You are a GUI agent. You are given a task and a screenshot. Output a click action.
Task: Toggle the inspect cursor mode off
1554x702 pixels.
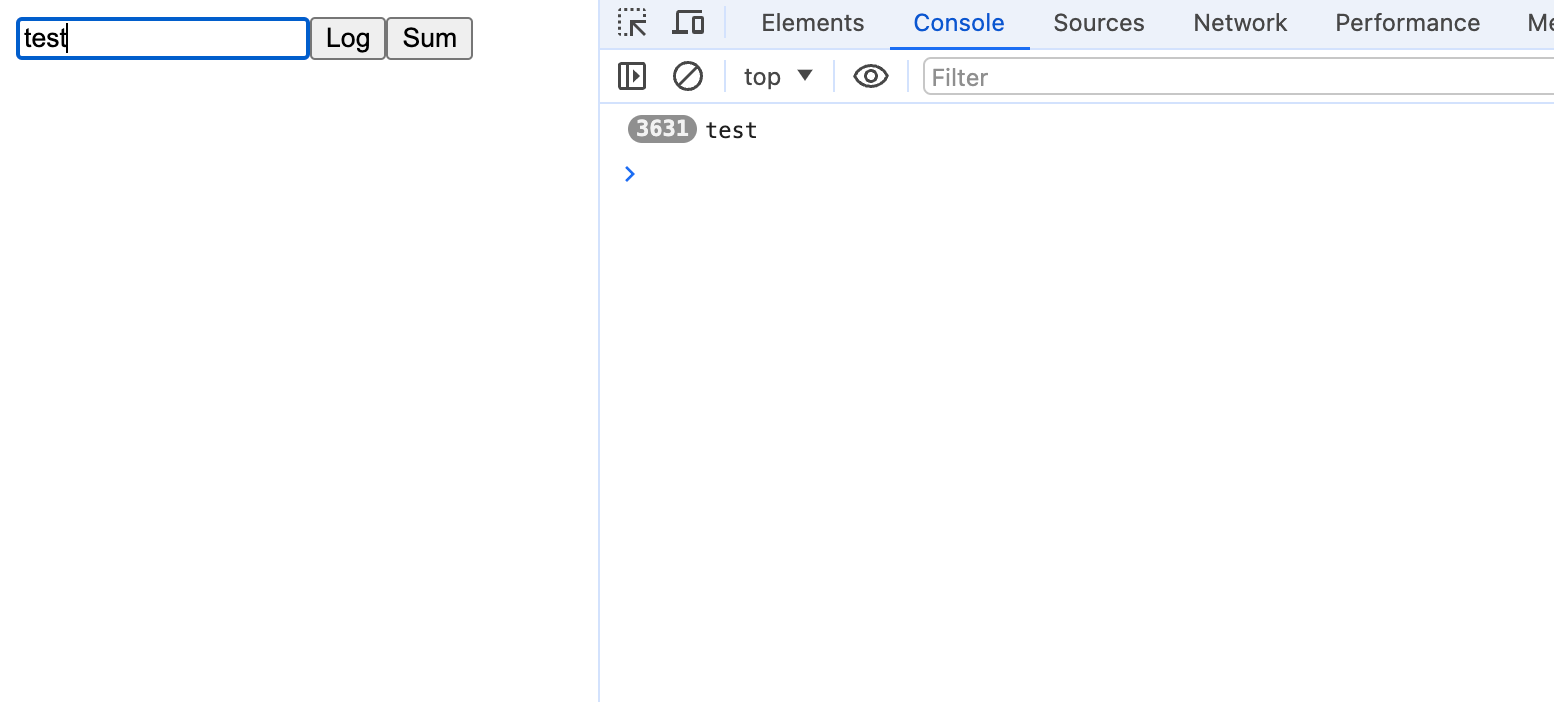632,22
